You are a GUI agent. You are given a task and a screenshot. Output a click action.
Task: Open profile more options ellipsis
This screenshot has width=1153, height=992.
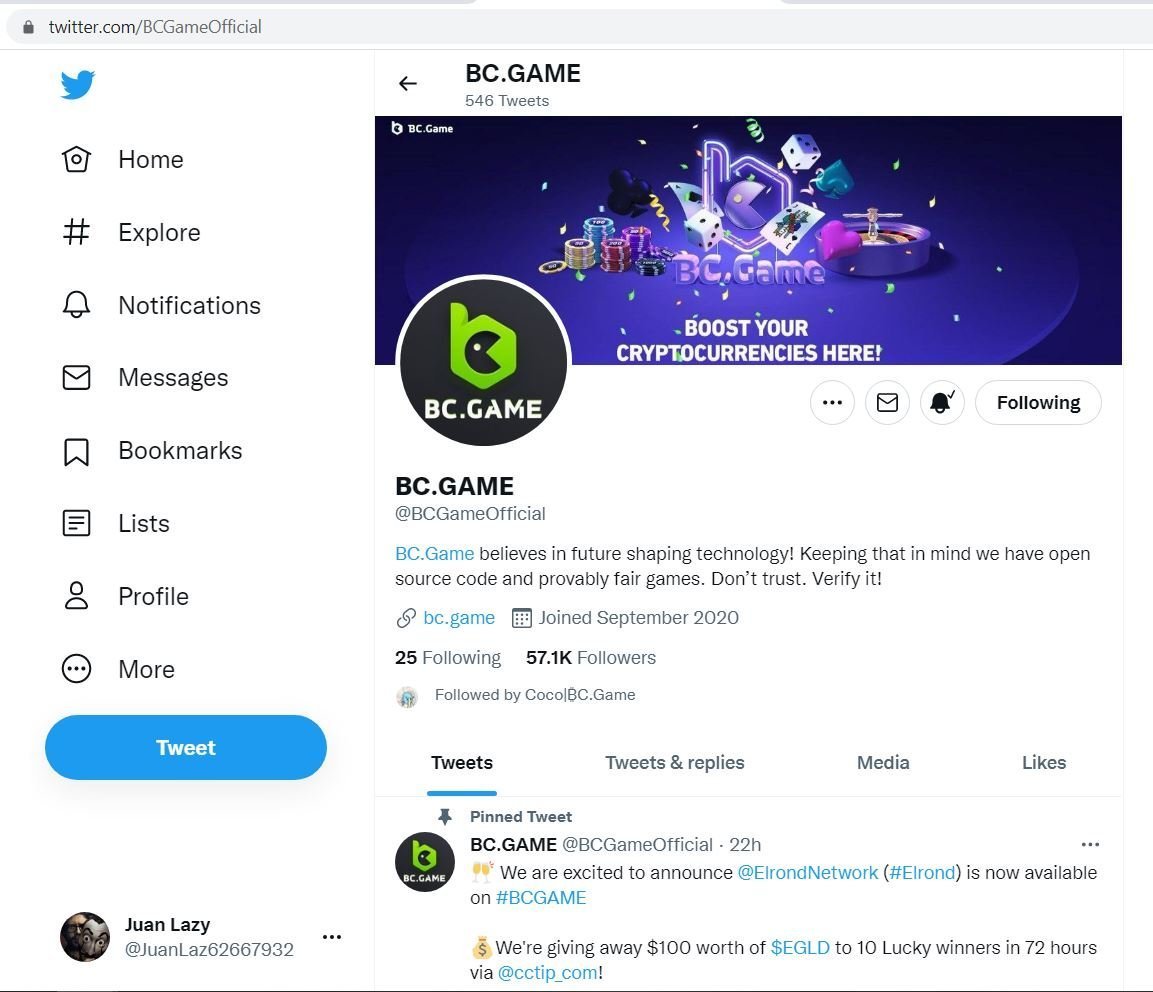(x=832, y=403)
